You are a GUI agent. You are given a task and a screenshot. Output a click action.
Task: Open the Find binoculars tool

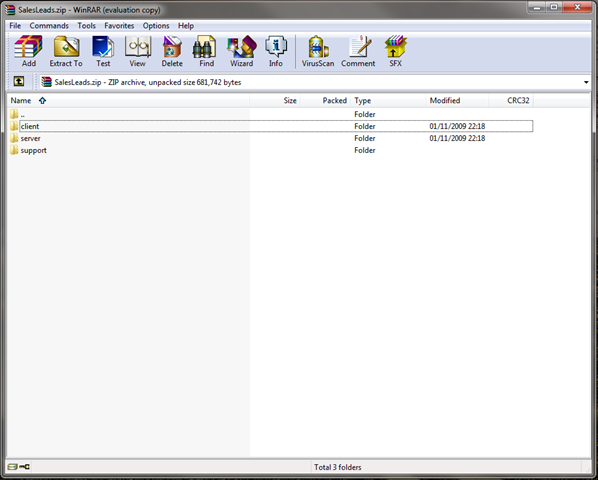[x=206, y=51]
